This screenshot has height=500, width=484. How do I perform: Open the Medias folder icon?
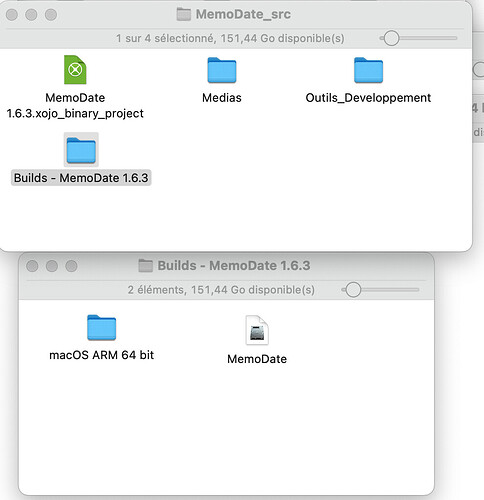tap(222, 70)
